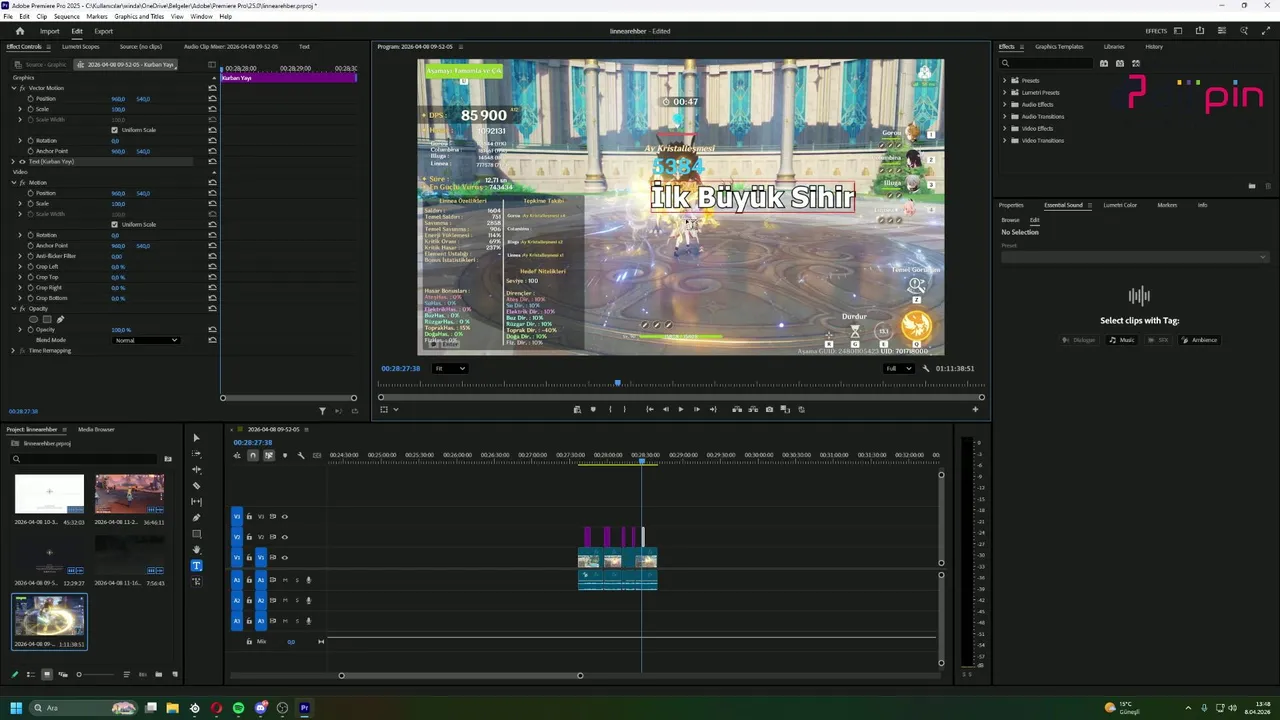Select the Music audio tag
The width and height of the screenshot is (1280, 720).
click(1122, 340)
